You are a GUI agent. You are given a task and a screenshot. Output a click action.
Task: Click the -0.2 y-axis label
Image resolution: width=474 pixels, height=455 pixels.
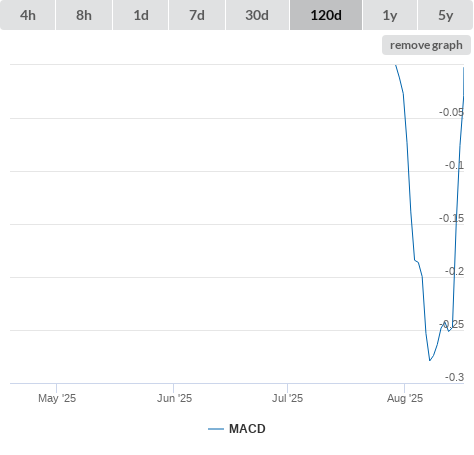coord(454,271)
